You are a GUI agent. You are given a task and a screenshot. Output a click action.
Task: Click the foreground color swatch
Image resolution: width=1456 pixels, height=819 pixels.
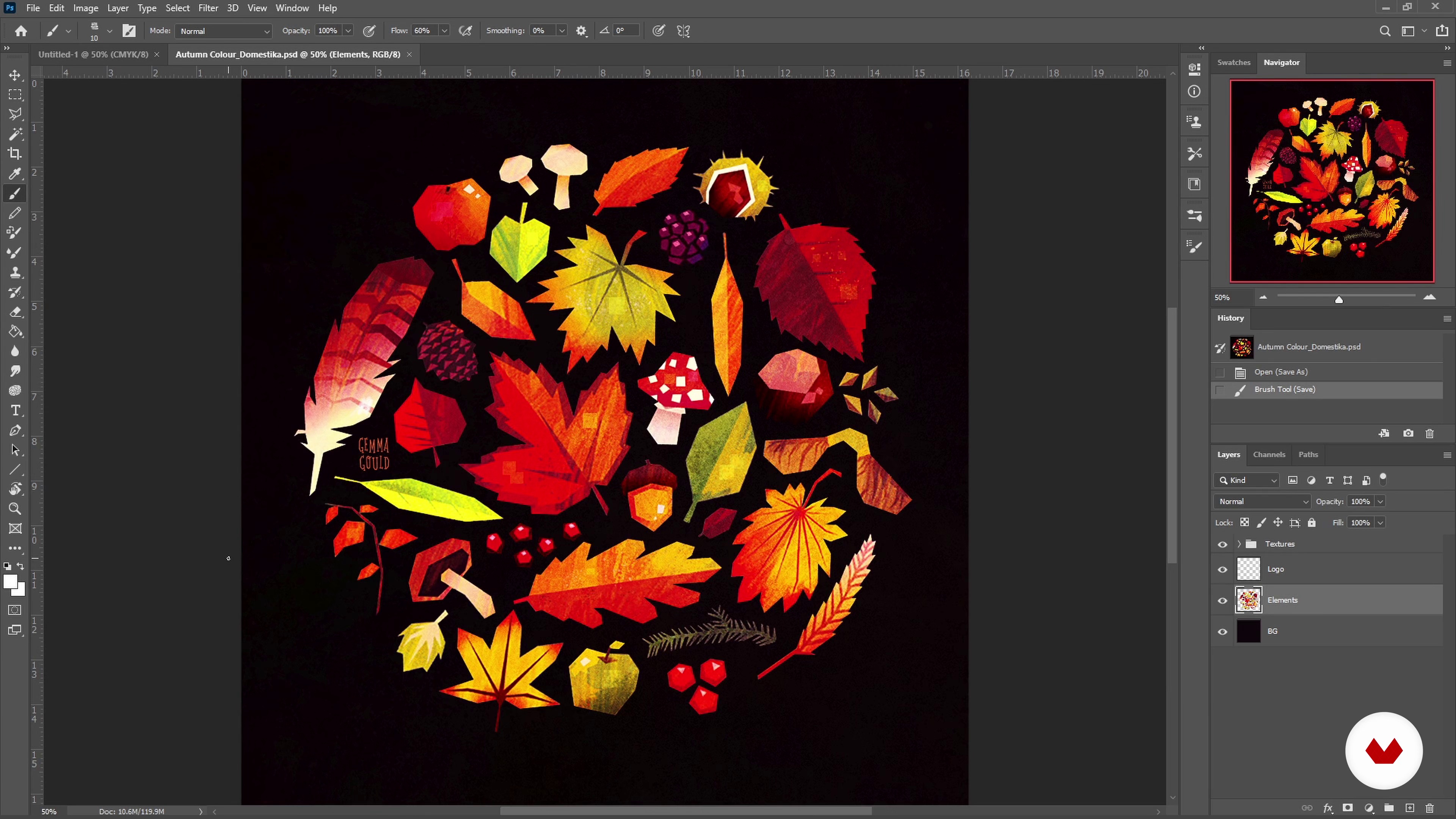pyautogui.click(x=10, y=582)
